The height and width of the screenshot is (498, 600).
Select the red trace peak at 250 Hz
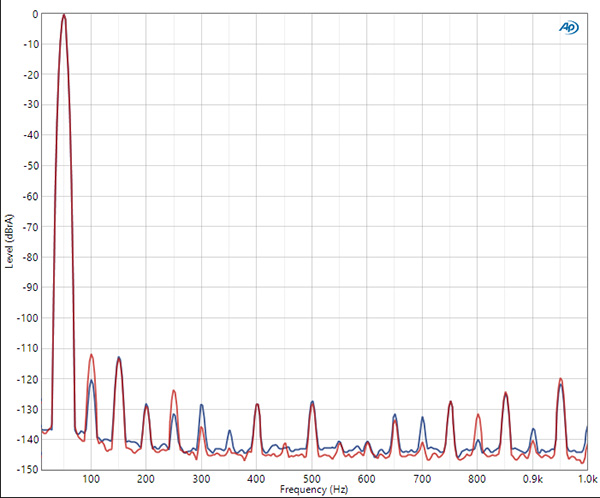174,391
